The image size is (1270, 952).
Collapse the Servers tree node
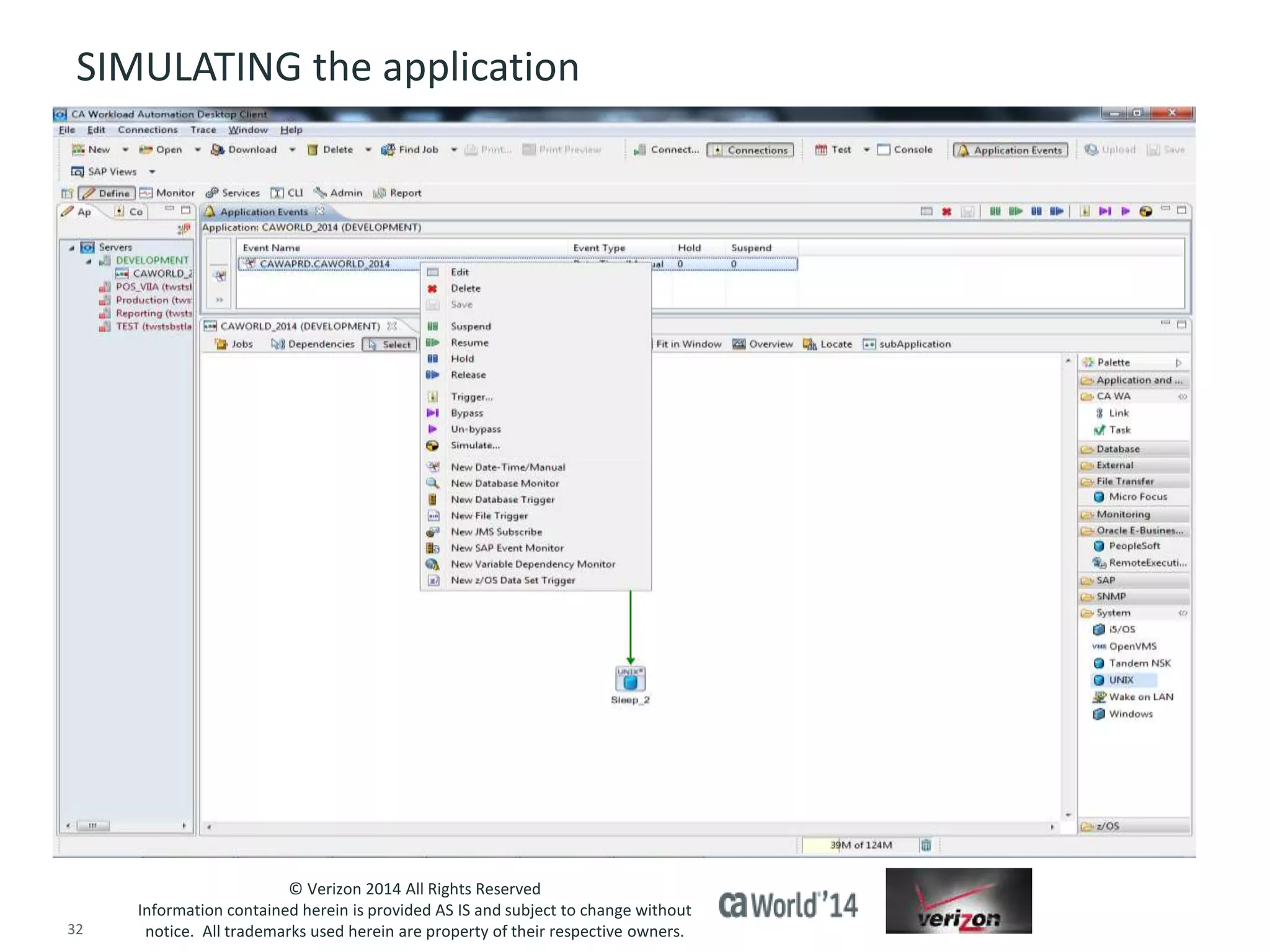(x=71, y=248)
